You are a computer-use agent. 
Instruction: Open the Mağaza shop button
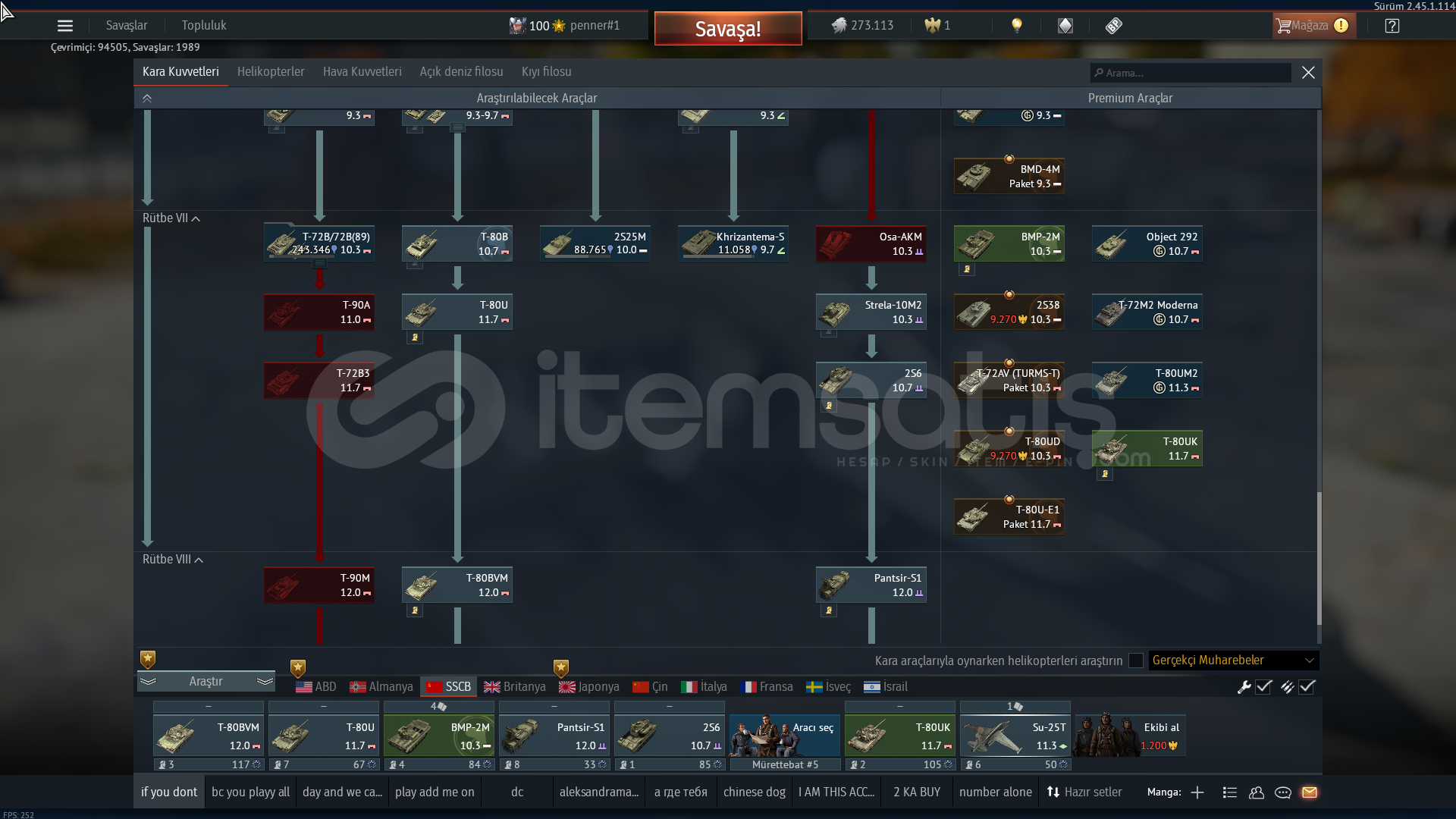[x=1313, y=26]
